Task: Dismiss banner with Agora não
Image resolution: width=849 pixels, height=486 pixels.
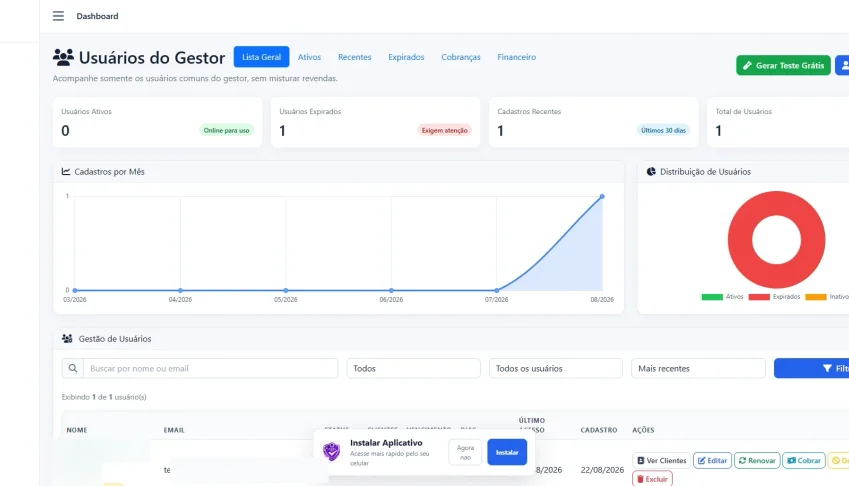Action: pyautogui.click(x=465, y=452)
